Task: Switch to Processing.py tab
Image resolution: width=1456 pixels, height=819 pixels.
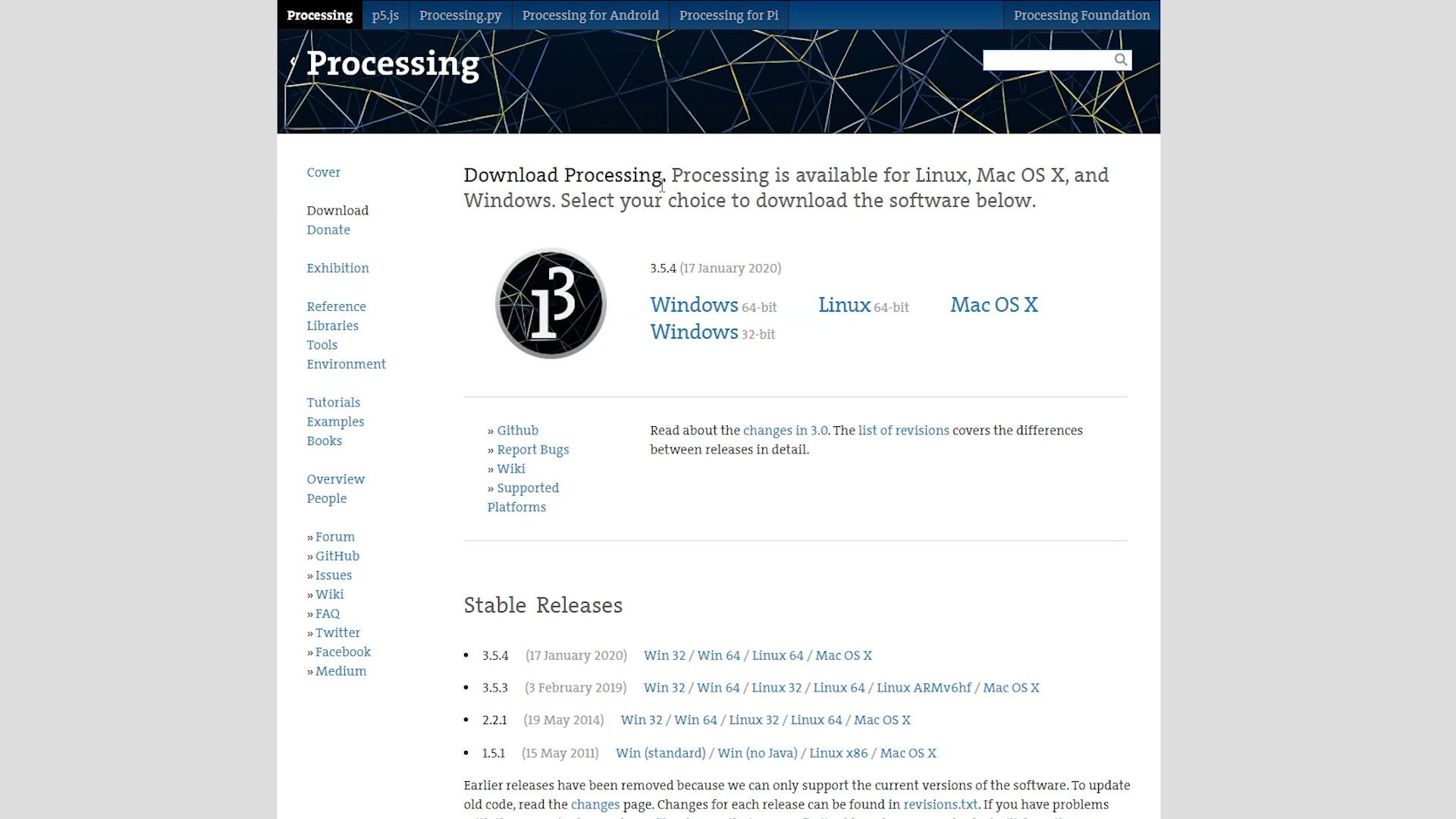Action: coord(460,15)
